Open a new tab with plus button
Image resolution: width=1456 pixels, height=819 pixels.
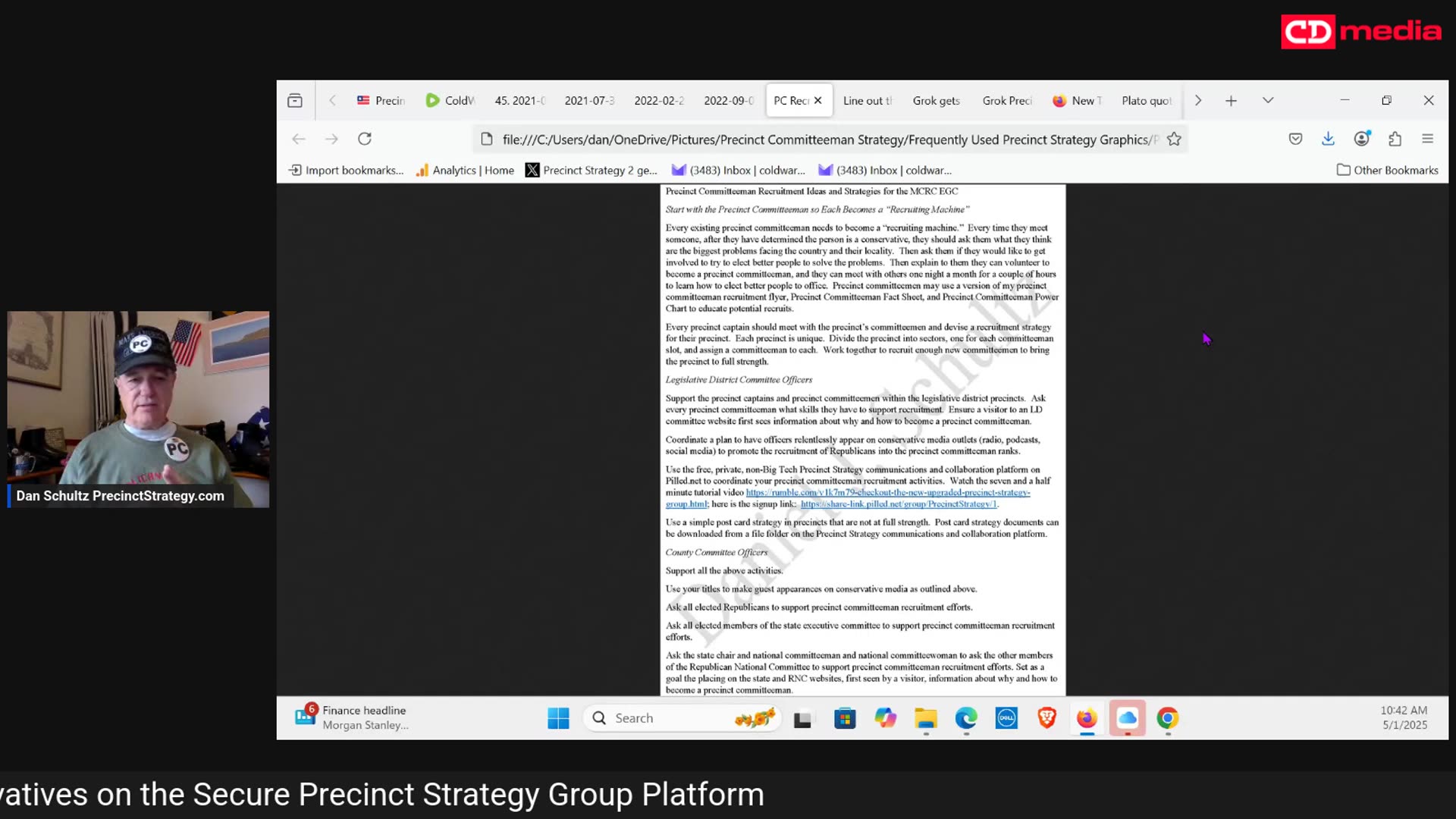tap(1231, 100)
